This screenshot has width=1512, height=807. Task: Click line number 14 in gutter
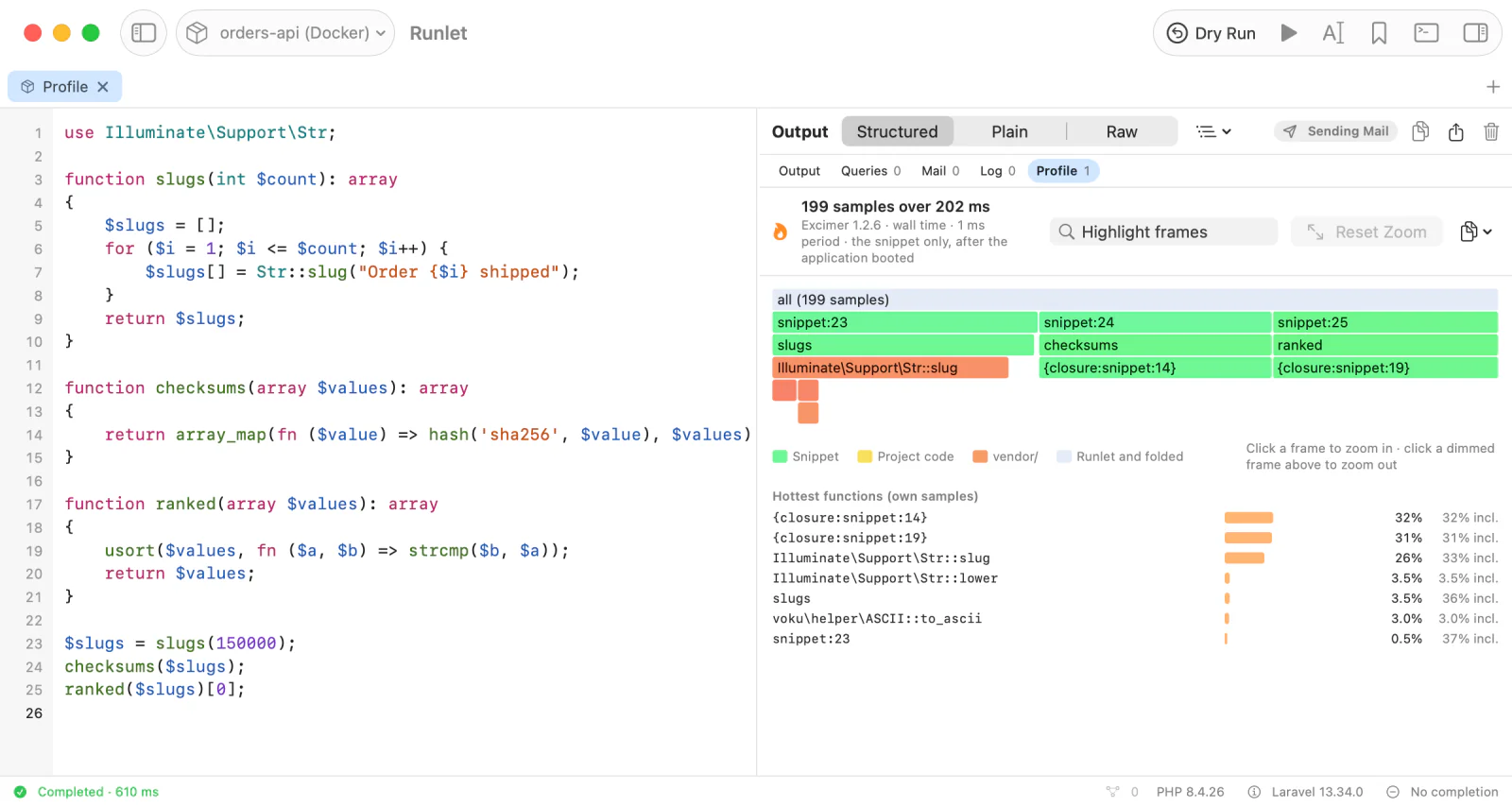click(34, 435)
